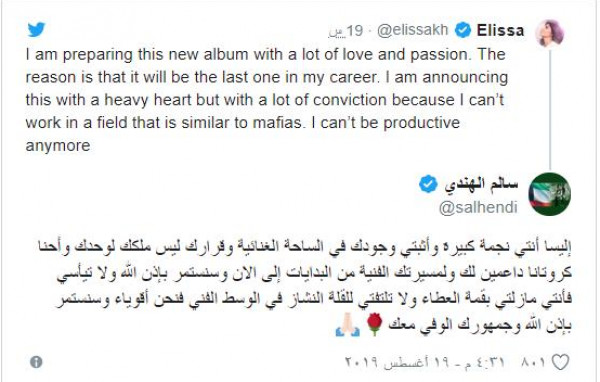600x382 pixels.
Task: Open Elissa's profile picture
Action: [549, 34]
